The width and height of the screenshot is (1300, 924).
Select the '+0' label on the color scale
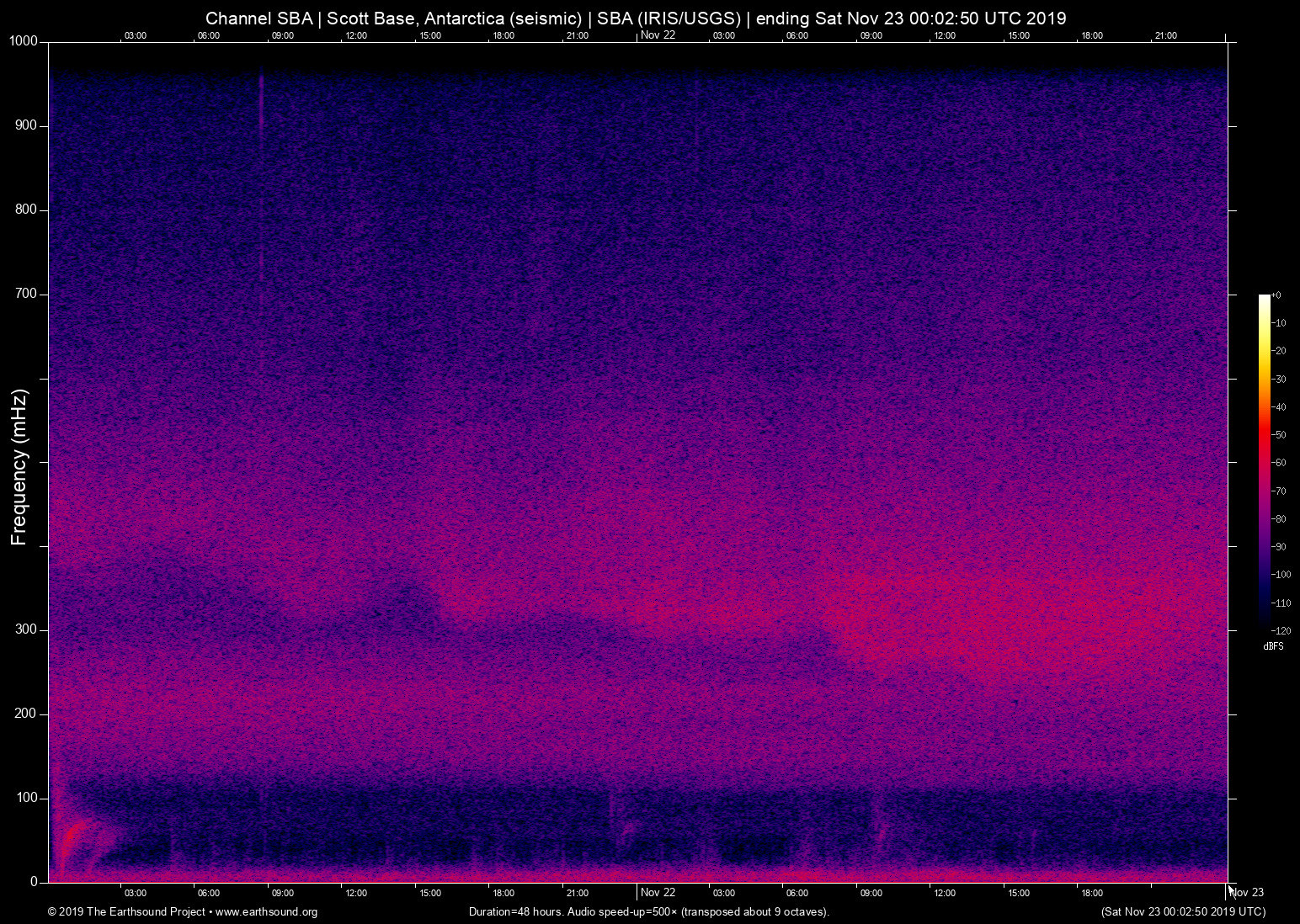(1276, 295)
